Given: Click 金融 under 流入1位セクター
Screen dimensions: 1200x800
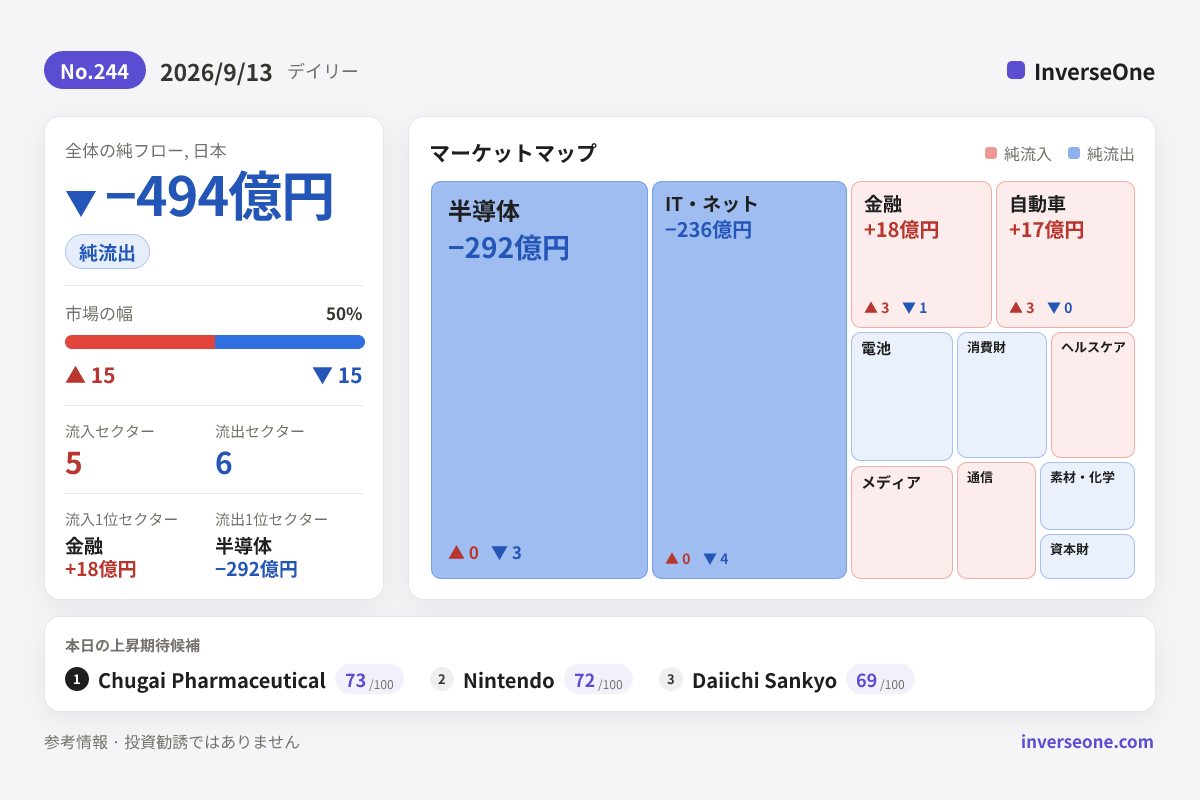Looking at the screenshot, I should pos(84,546).
